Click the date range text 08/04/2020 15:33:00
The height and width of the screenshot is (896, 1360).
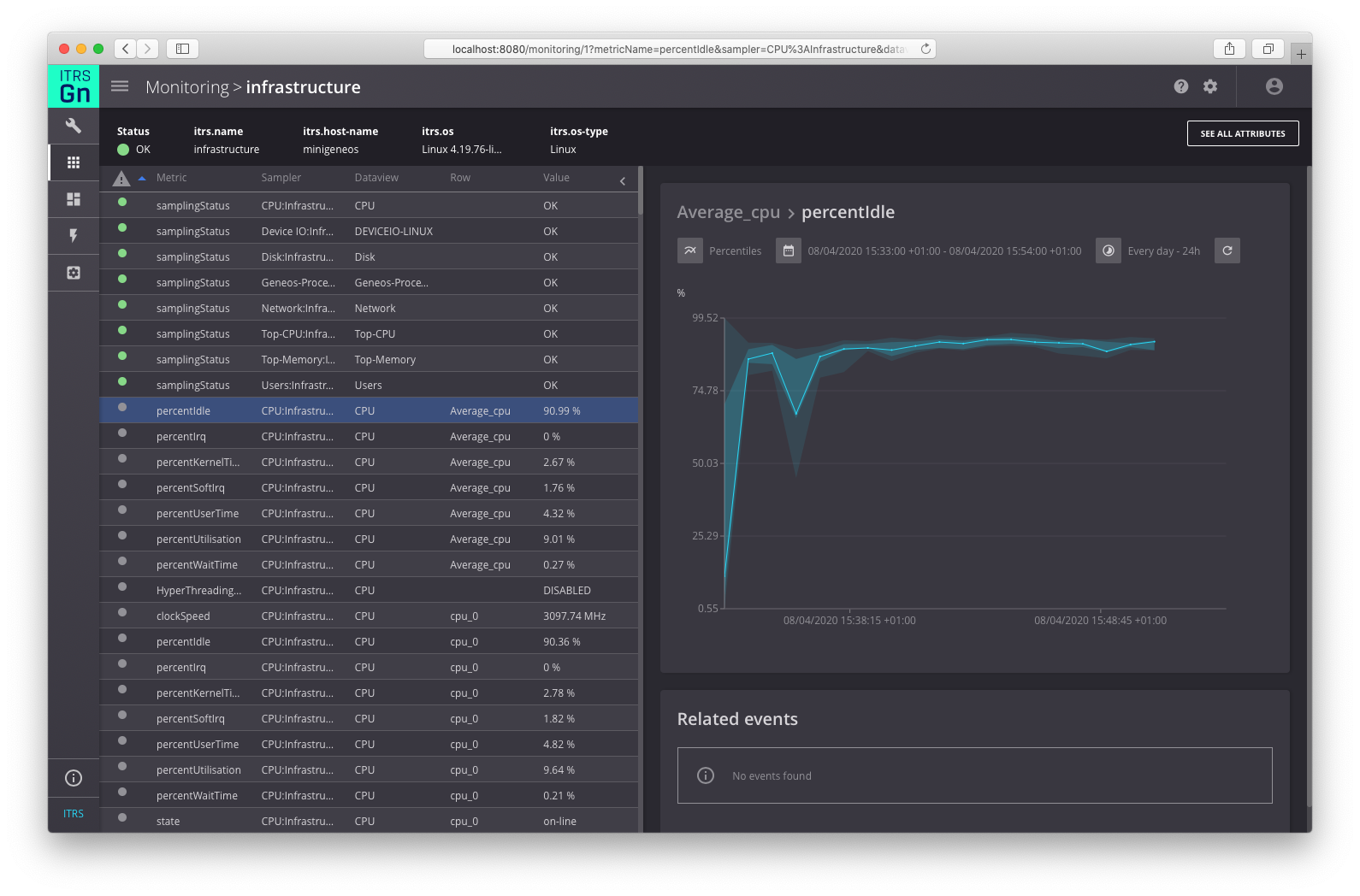click(x=944, y=251)
